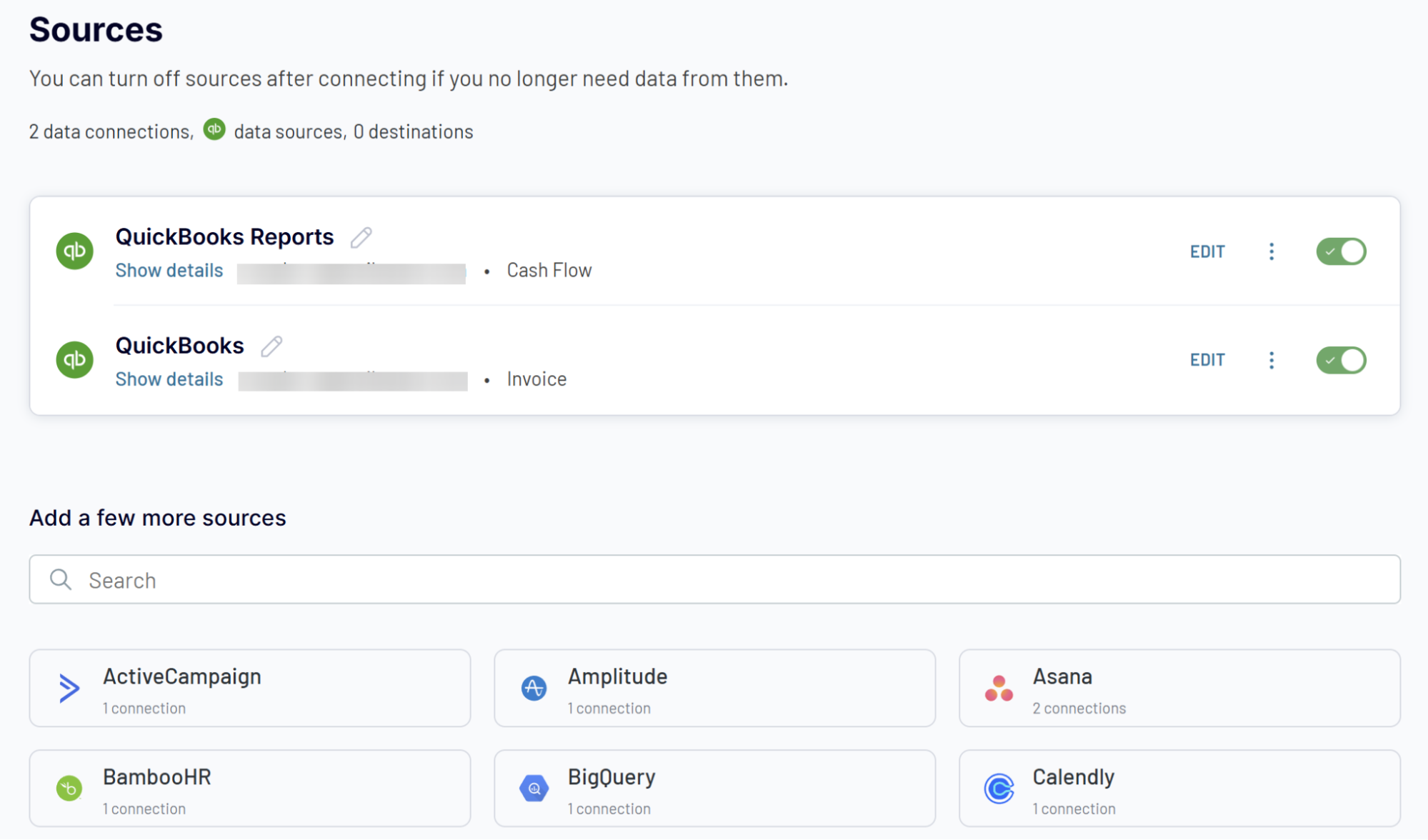The width and height of the screenshot is (1428, 840).
Task: Show details for the QuickBooks Invoice connection
Action: (x=169, y=379)
